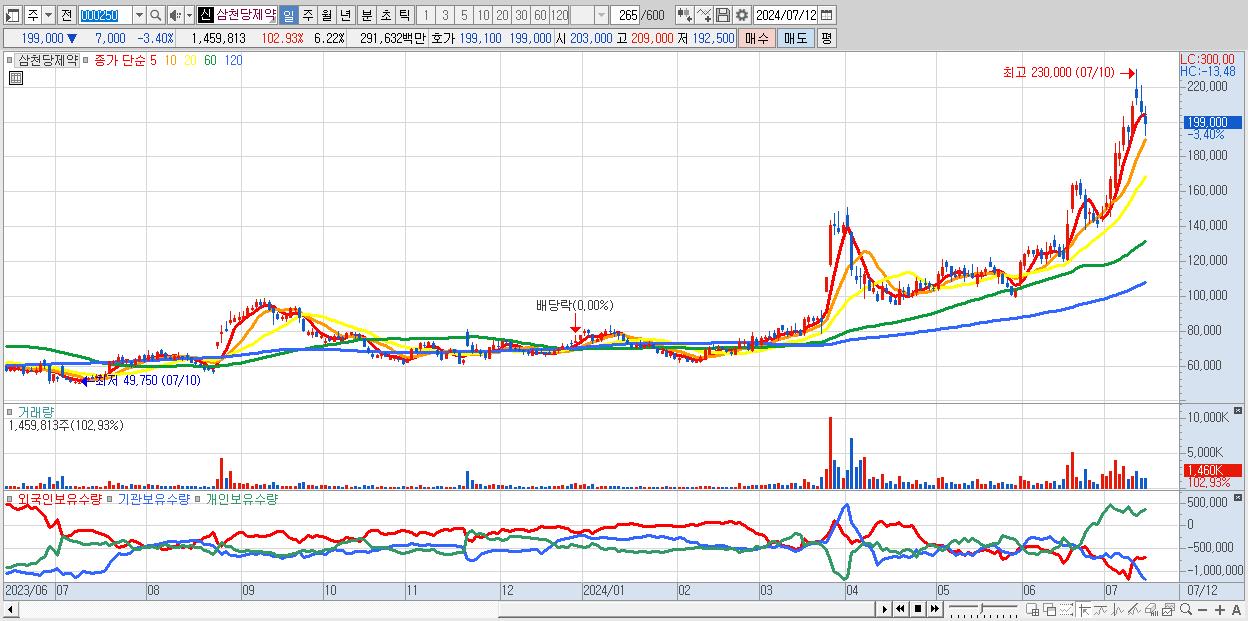Click the candle count field showing 265

tap(625, 15)
